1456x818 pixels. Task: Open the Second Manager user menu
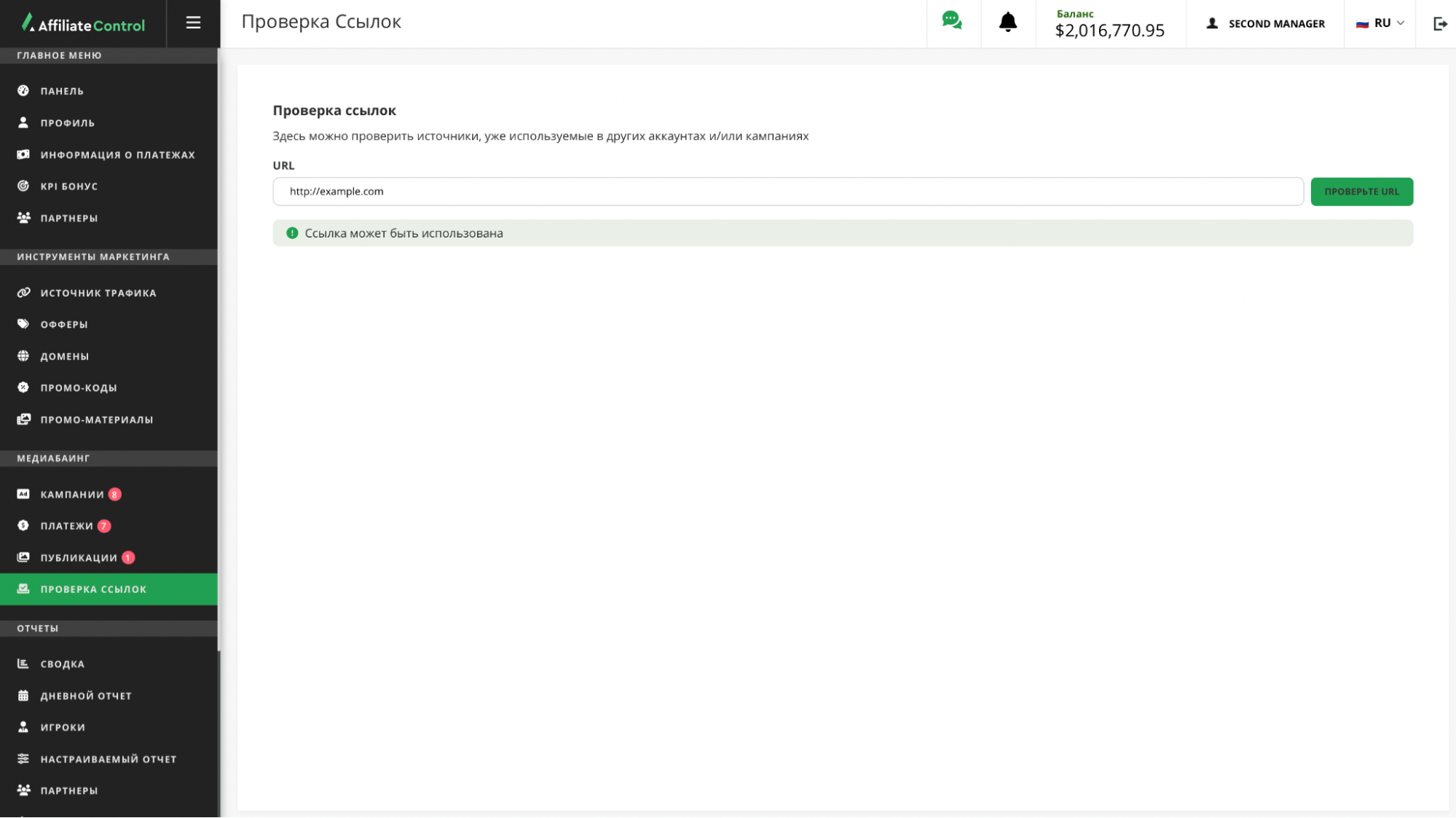pos(1266,24)
